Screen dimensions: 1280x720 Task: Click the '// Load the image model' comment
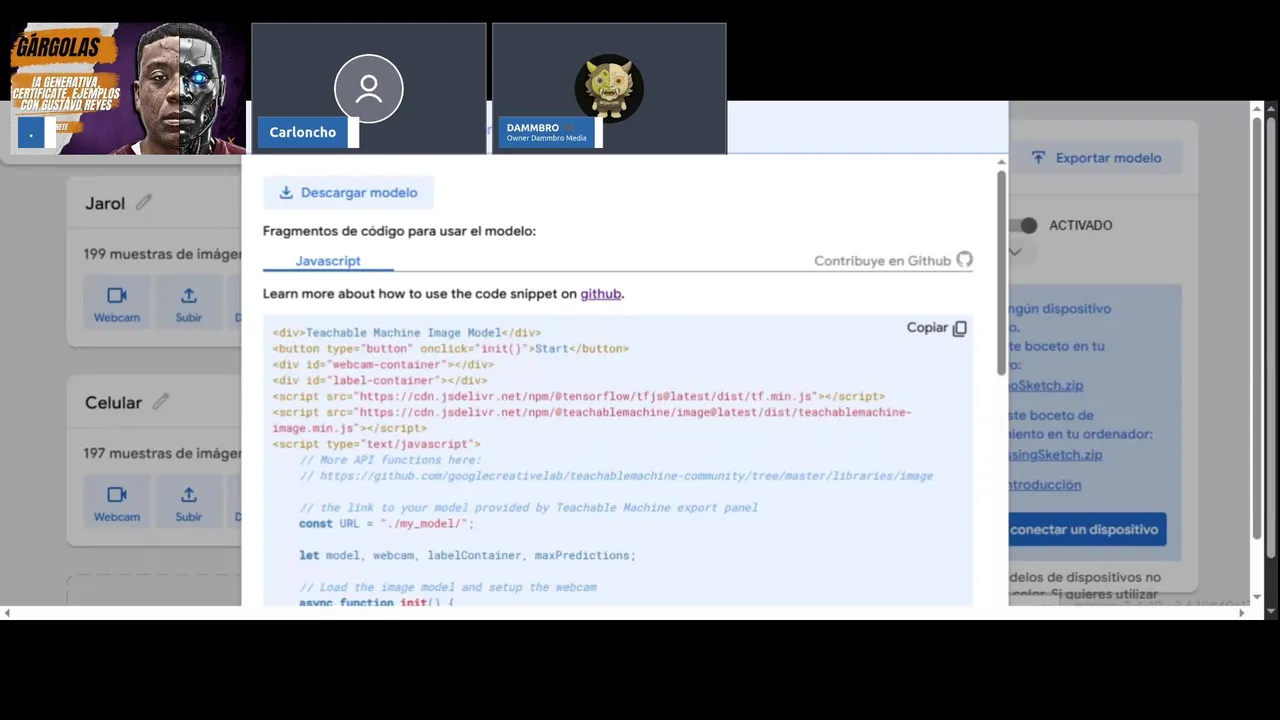point(448,587)
